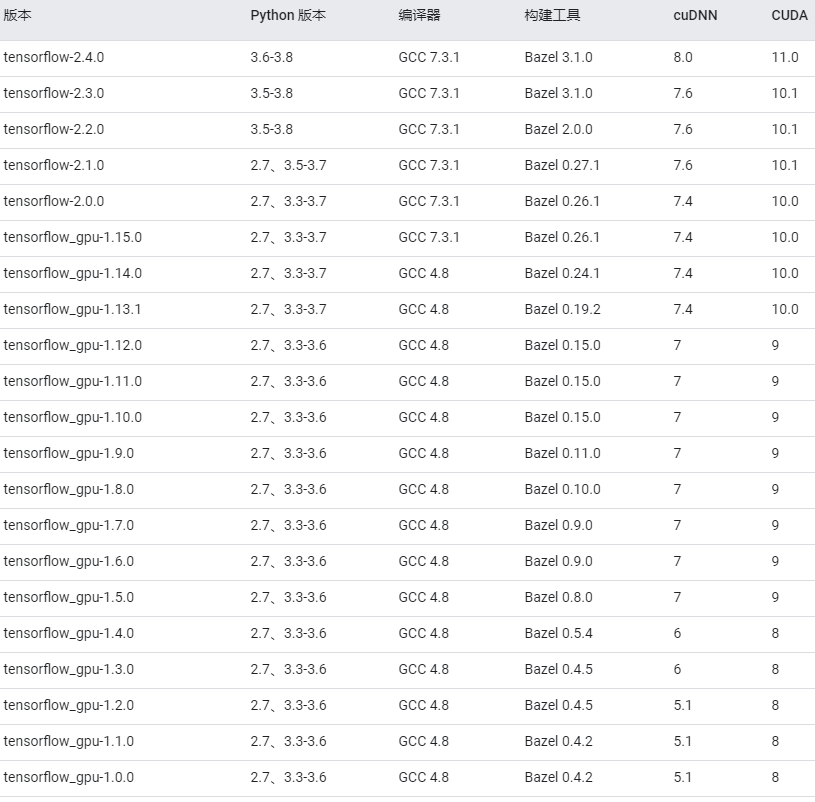Click Python 3.6-3.8 in tensorflow-2.4.0 row
815x802 pixels.
(272, 57)
